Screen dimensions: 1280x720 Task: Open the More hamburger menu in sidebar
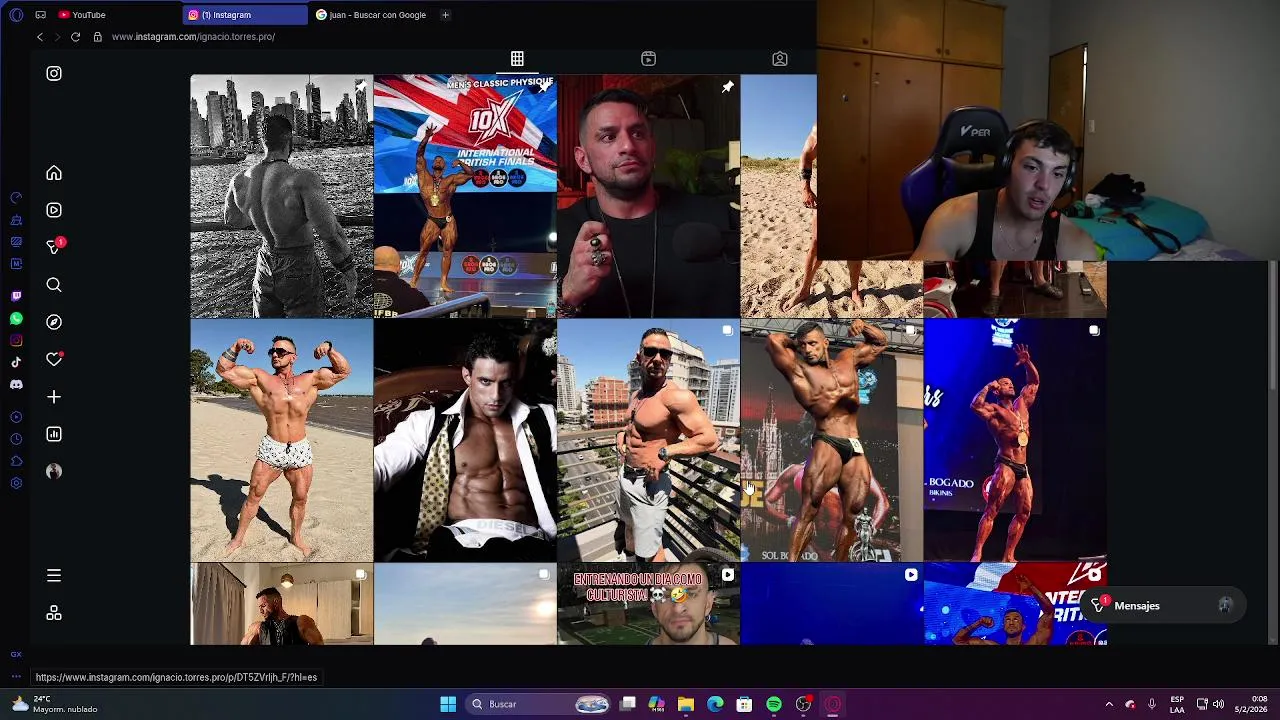[x=54, y=575]
